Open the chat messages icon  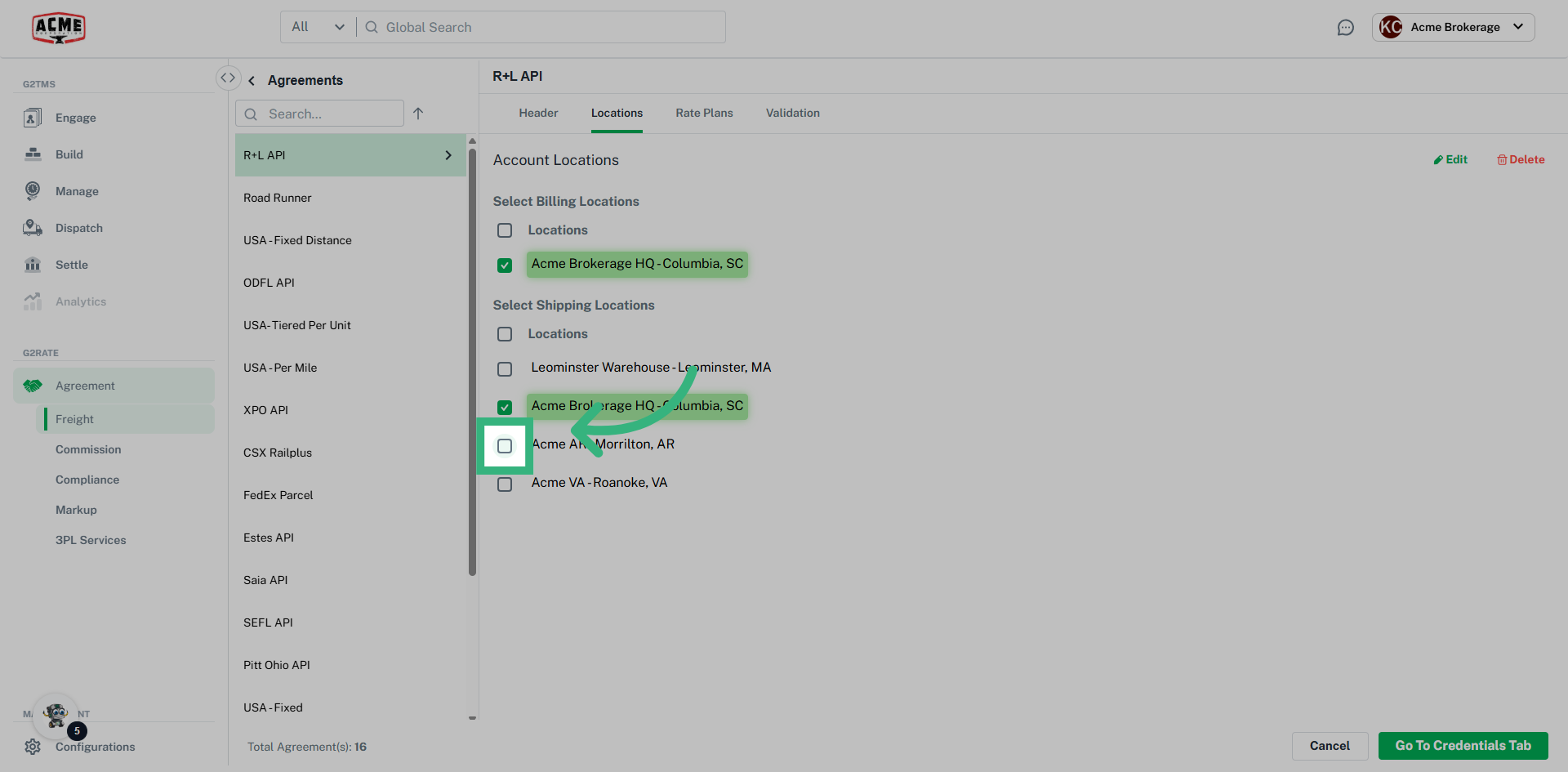1345,28
